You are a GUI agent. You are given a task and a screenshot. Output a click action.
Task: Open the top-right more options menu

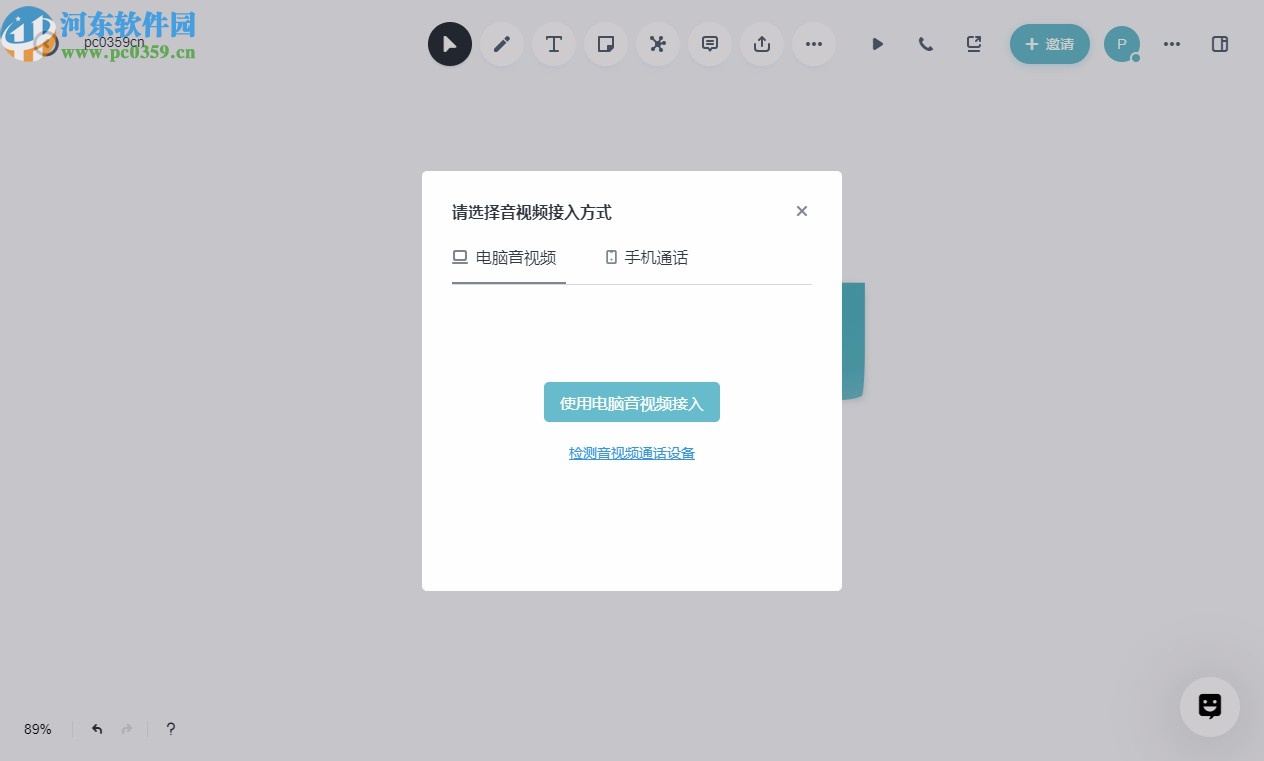pos(1172,44)
